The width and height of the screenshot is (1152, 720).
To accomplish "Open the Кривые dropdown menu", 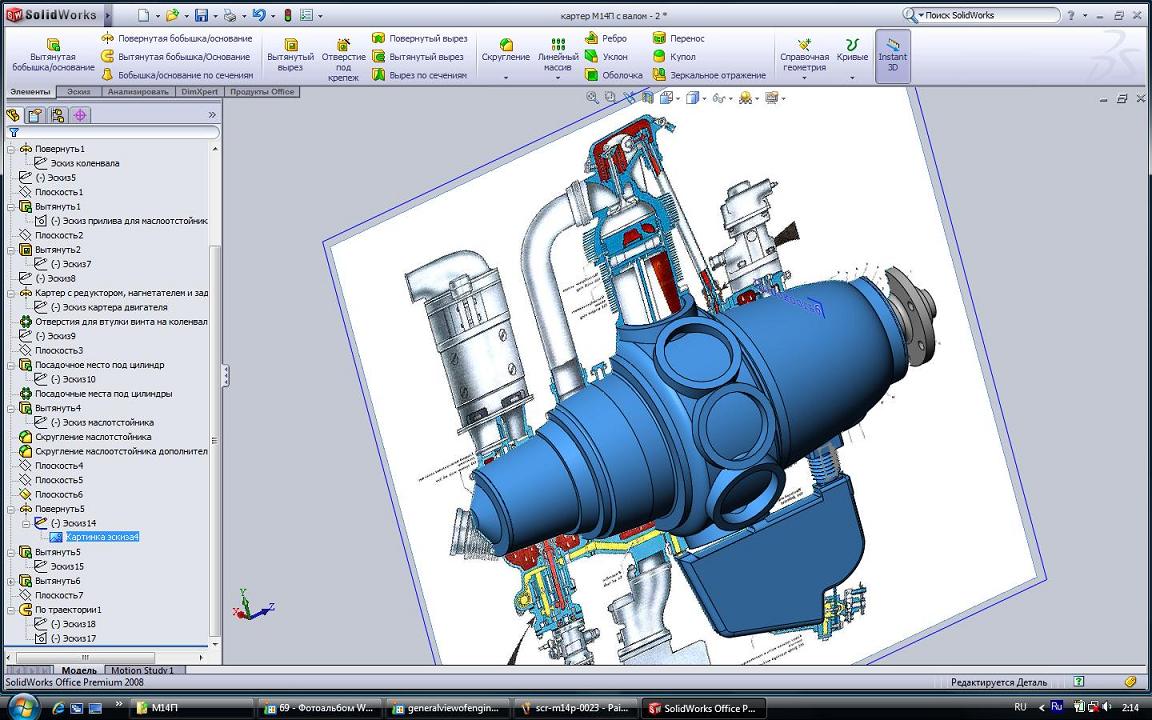I will click(852, 77).
